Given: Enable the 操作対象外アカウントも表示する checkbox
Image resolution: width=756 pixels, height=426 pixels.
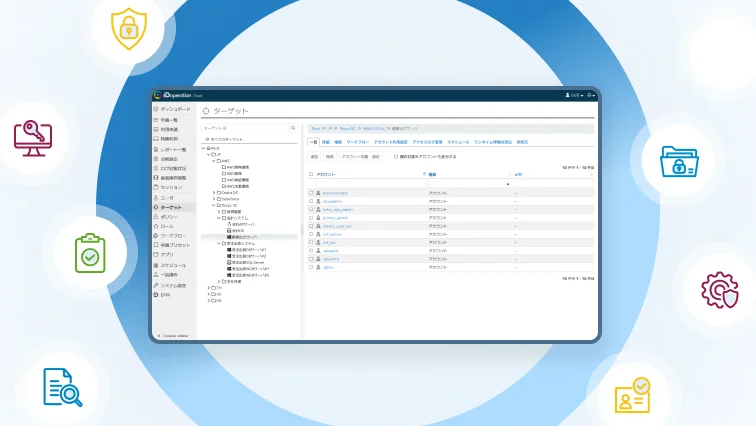Looking at the screenshot, I should 396,156.
